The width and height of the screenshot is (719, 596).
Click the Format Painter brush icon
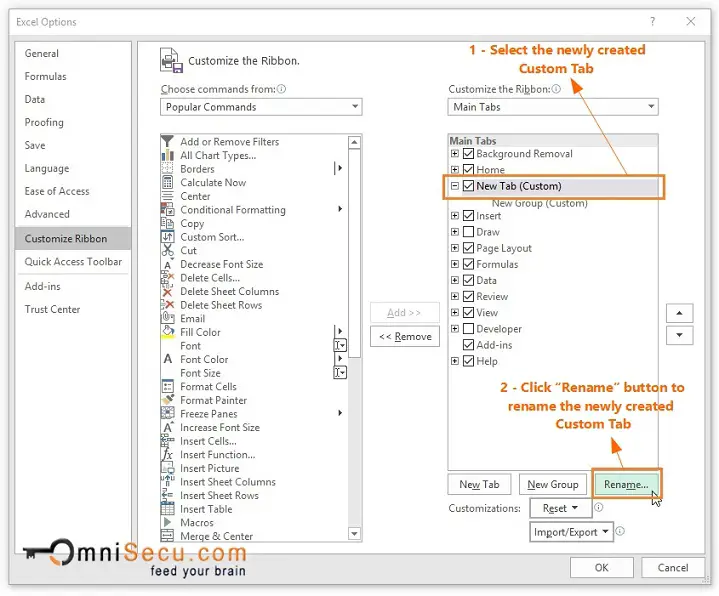pos(167,400)
